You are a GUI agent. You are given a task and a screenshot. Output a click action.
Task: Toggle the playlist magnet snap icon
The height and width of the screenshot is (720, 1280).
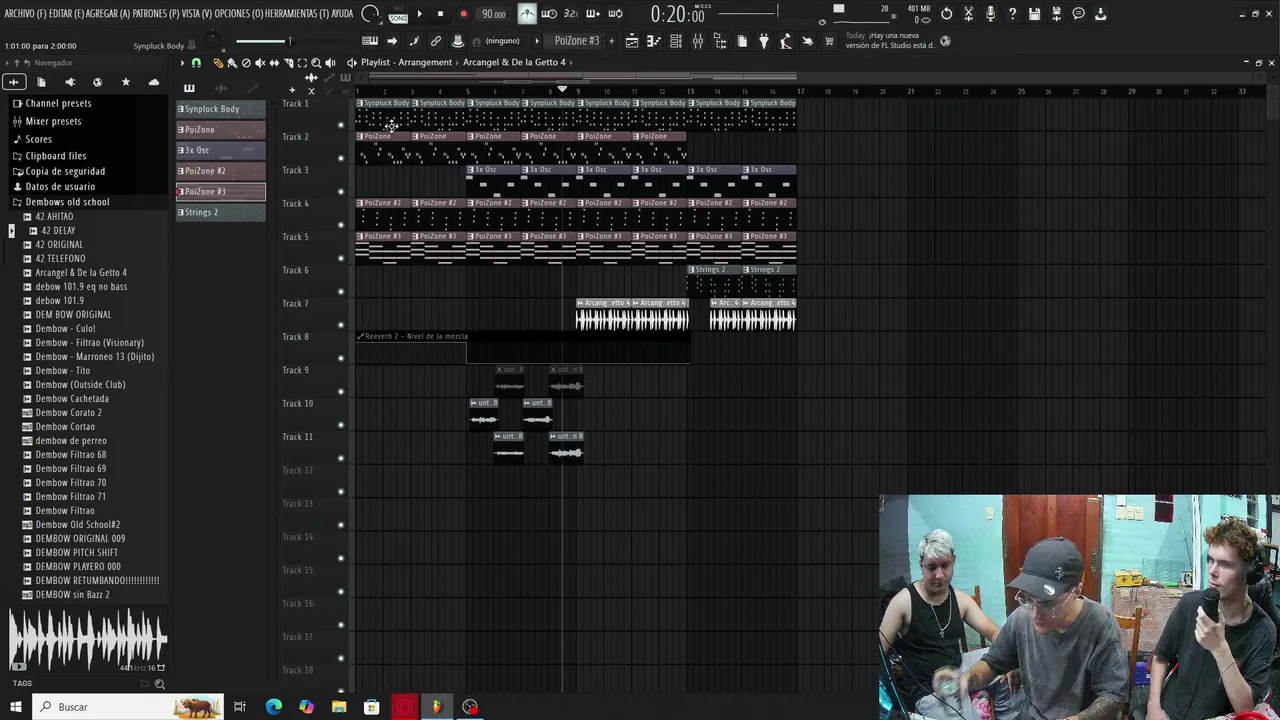point(196,63)
